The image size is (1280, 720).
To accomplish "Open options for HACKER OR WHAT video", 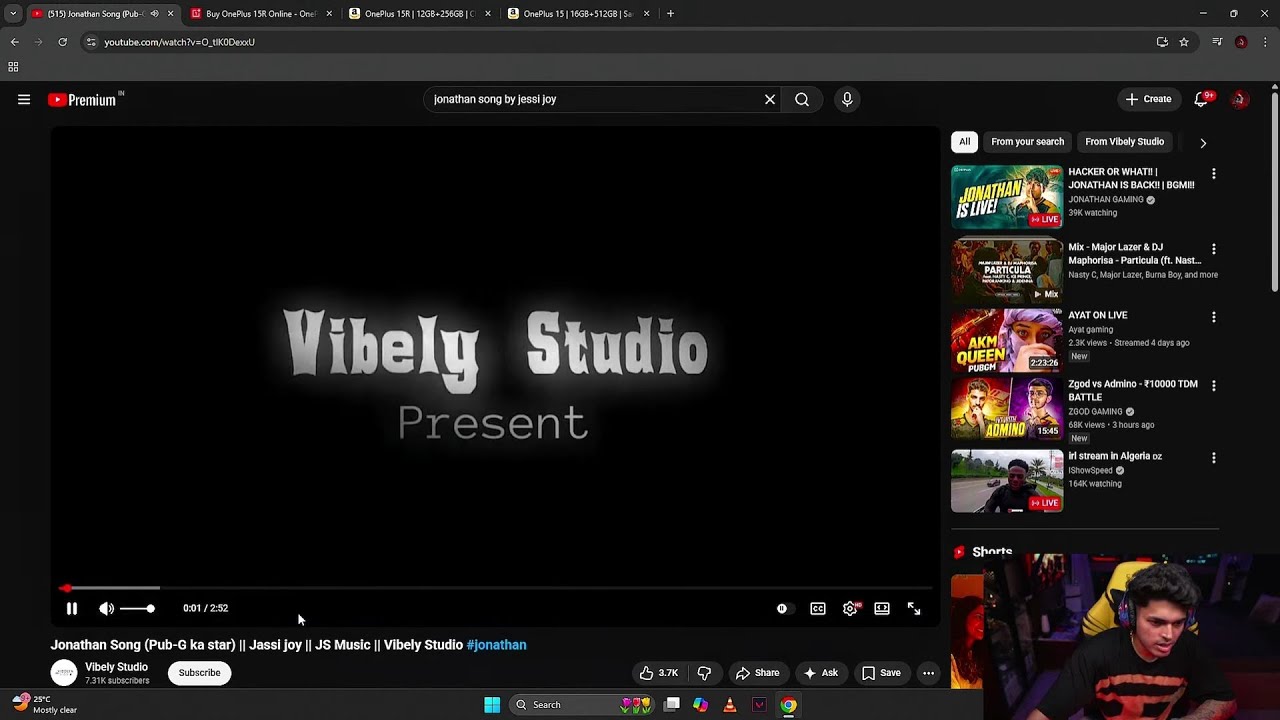I will click(1214, 174).
